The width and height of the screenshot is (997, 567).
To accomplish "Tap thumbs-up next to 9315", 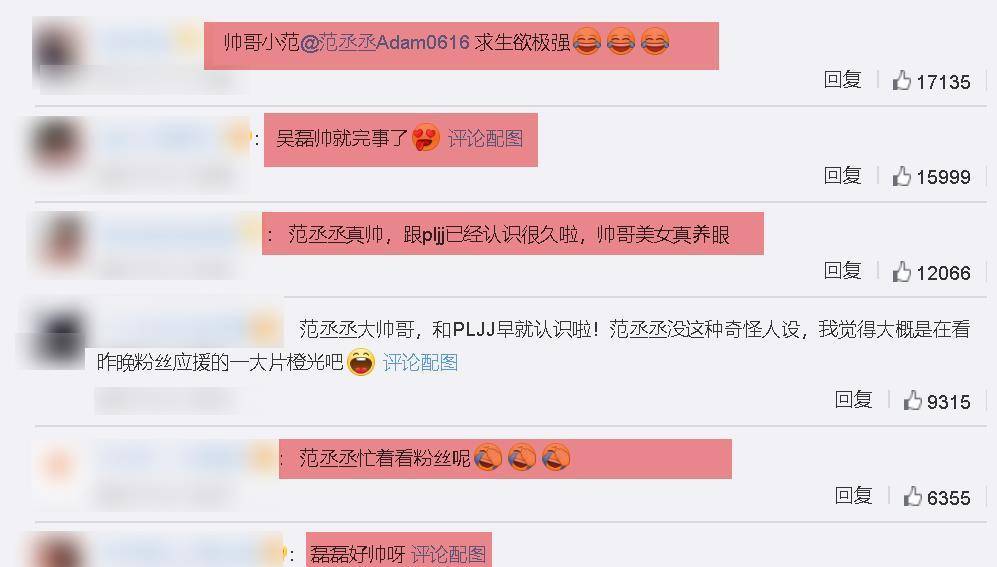I will [x=912, y=400].
